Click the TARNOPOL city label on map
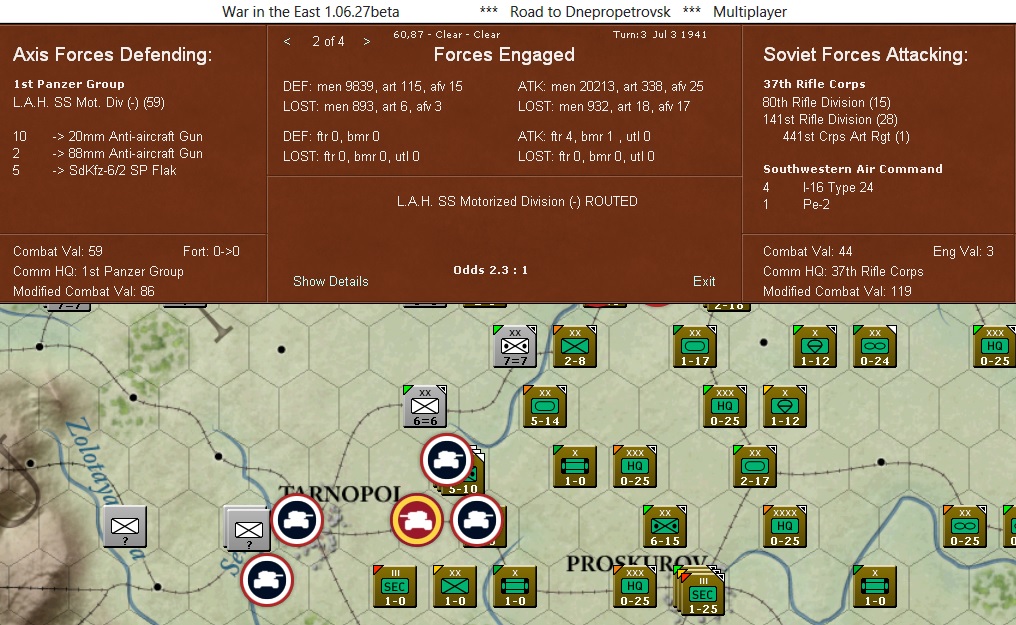Screen dimensions: 1016x625 click(x=340, y=494)
